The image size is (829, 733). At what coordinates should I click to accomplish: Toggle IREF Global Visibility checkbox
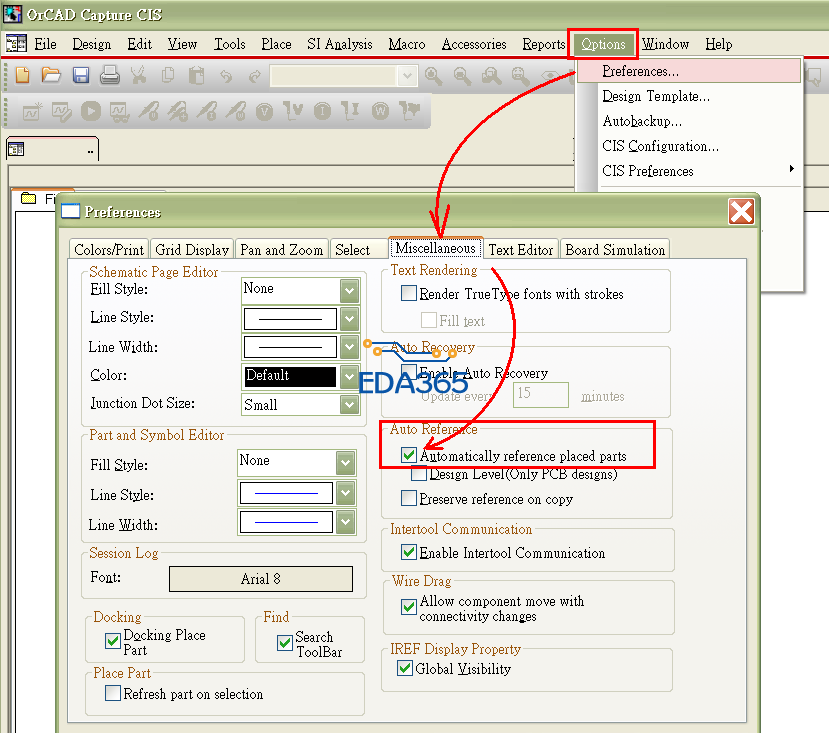(x=404, y=668)
